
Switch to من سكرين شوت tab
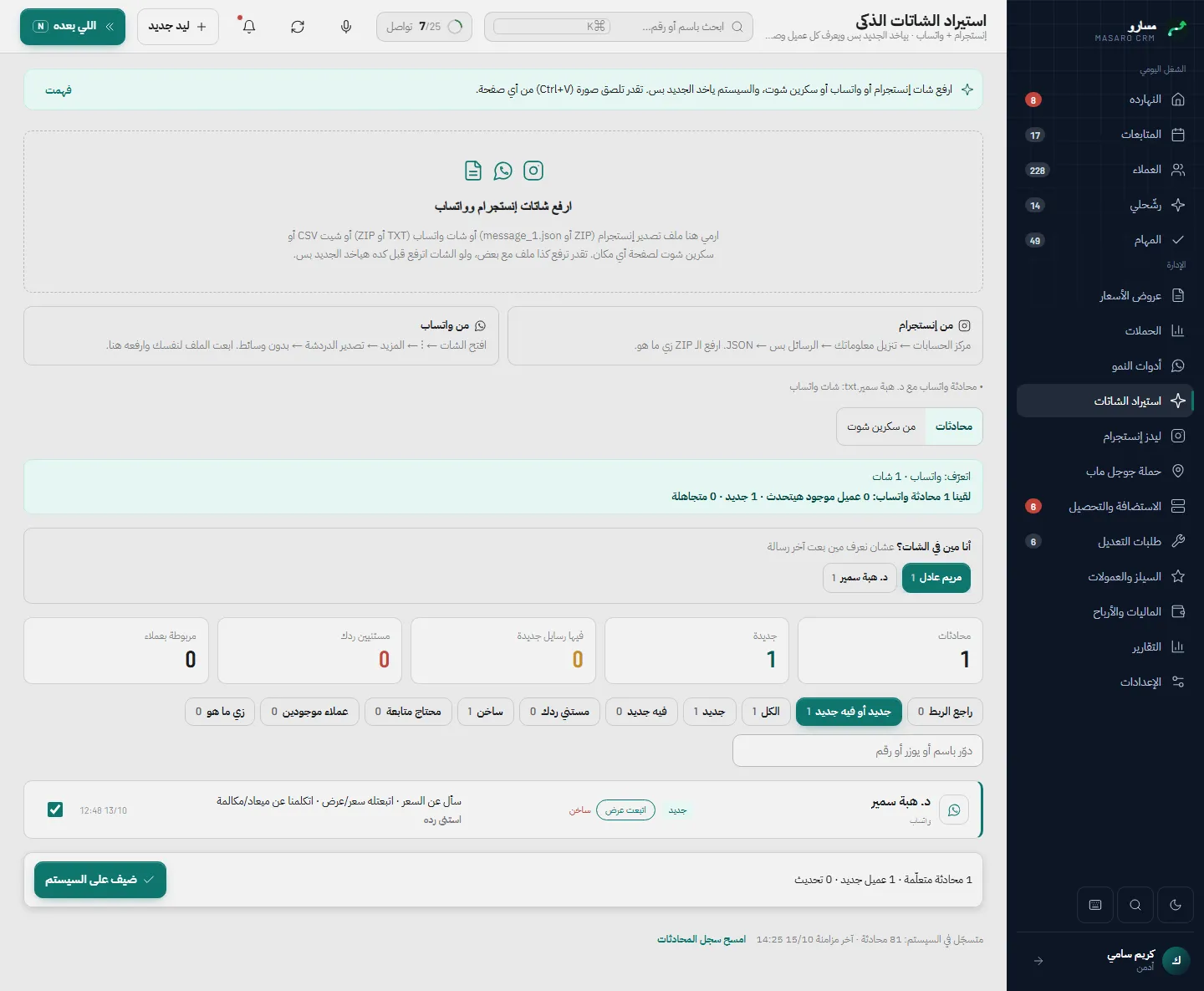click(881, 427)
